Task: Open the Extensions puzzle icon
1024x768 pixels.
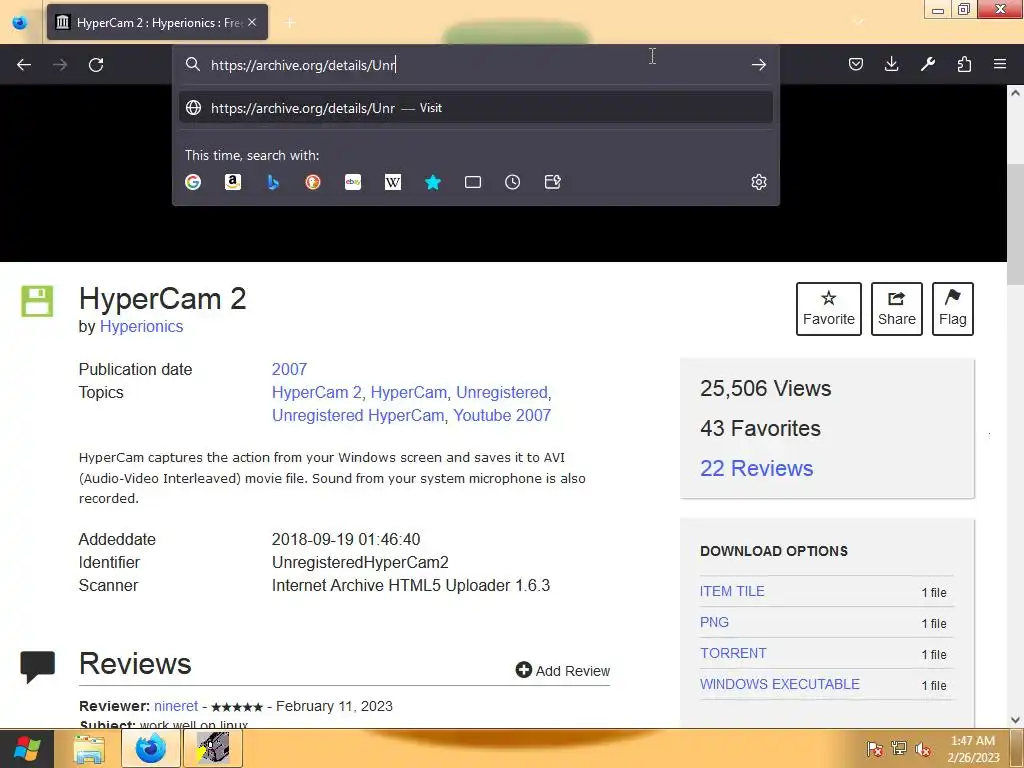Action: click(964, 64)
